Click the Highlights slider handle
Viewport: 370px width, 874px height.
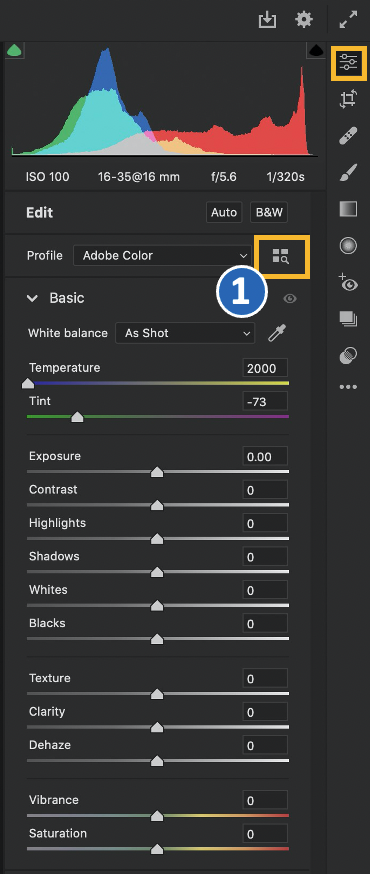(x=157, y=539)
